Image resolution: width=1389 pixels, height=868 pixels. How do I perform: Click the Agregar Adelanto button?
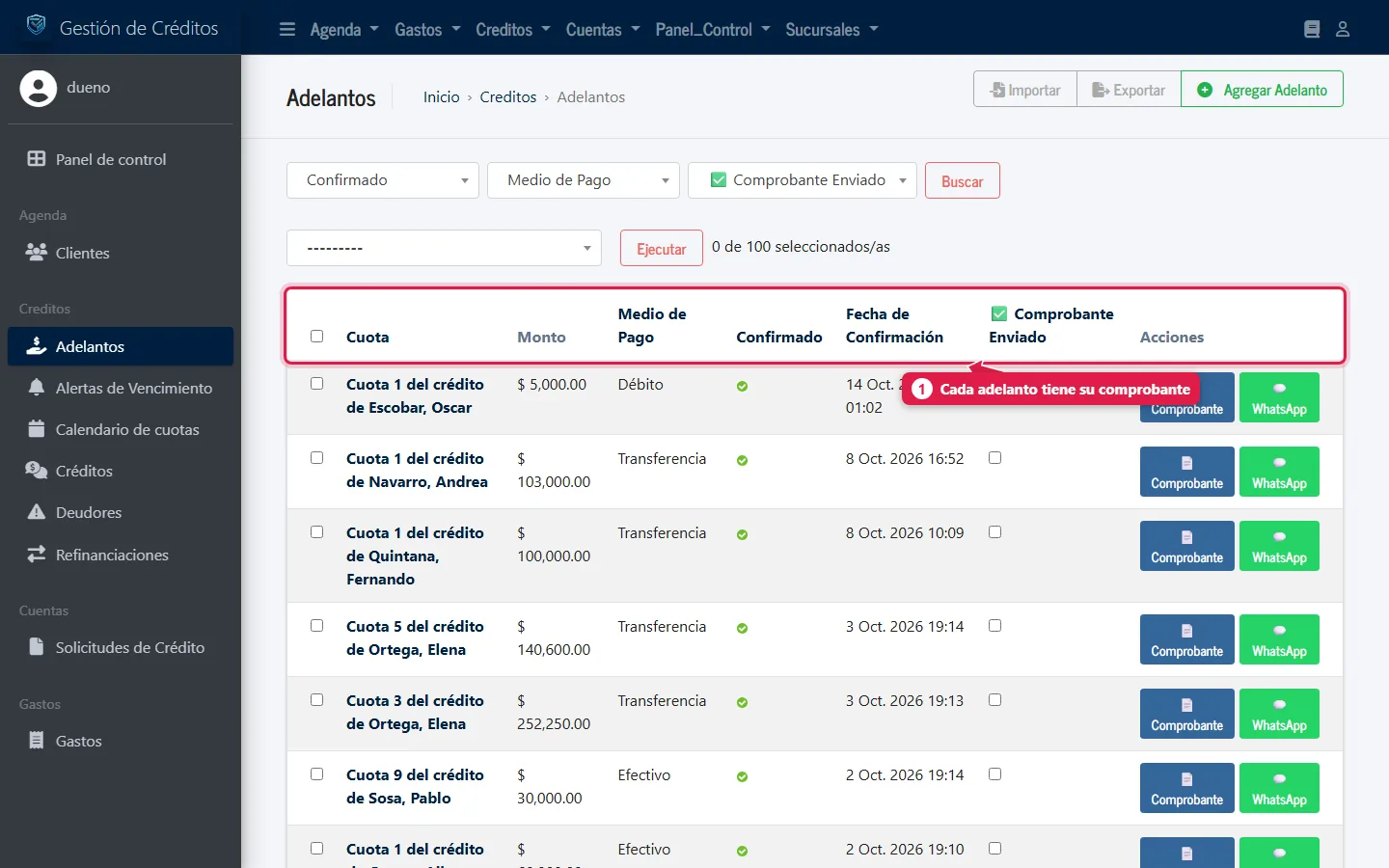[1262, 90]
